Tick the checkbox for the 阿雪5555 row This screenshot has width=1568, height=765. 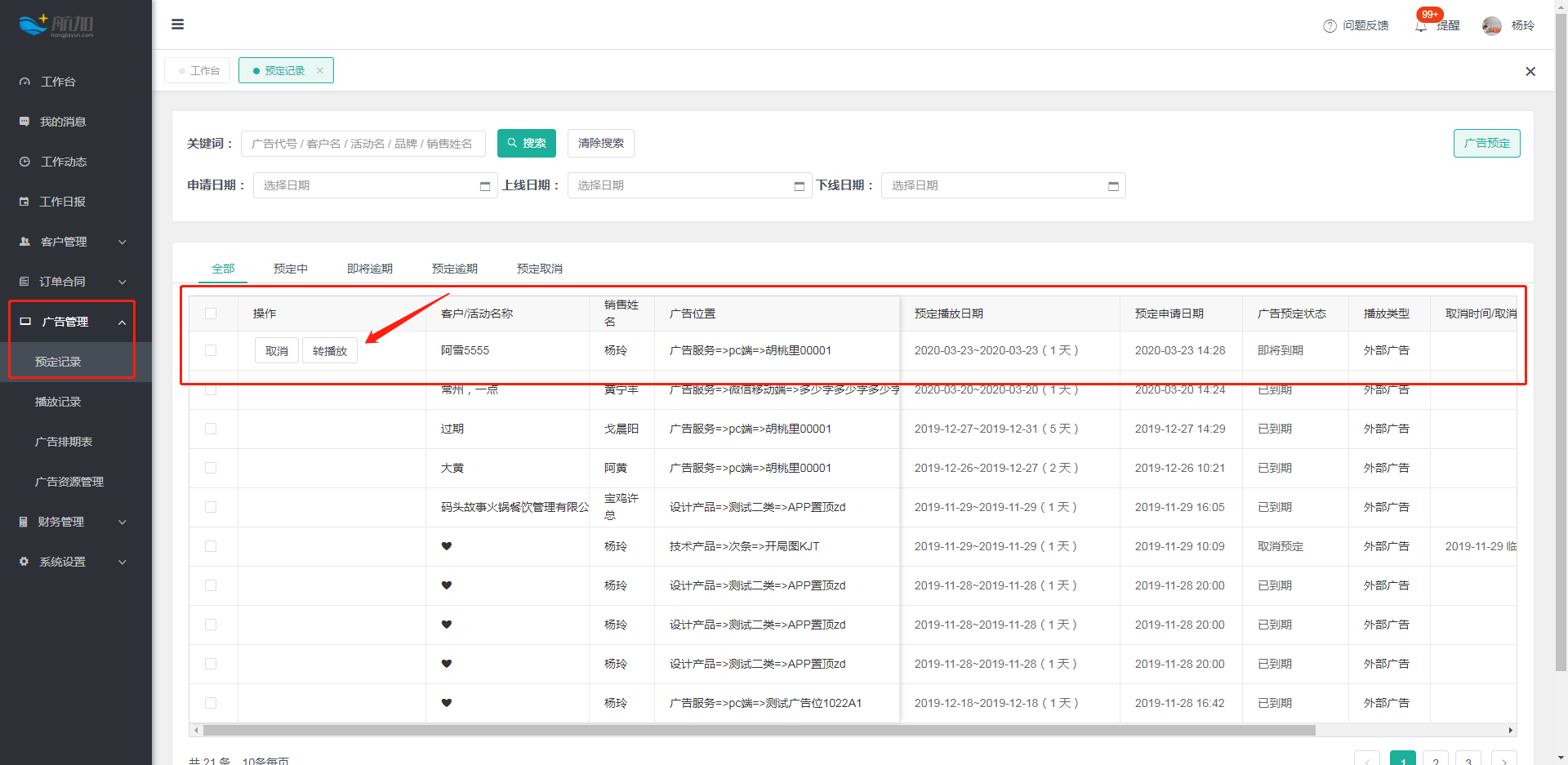coord(211,350)
